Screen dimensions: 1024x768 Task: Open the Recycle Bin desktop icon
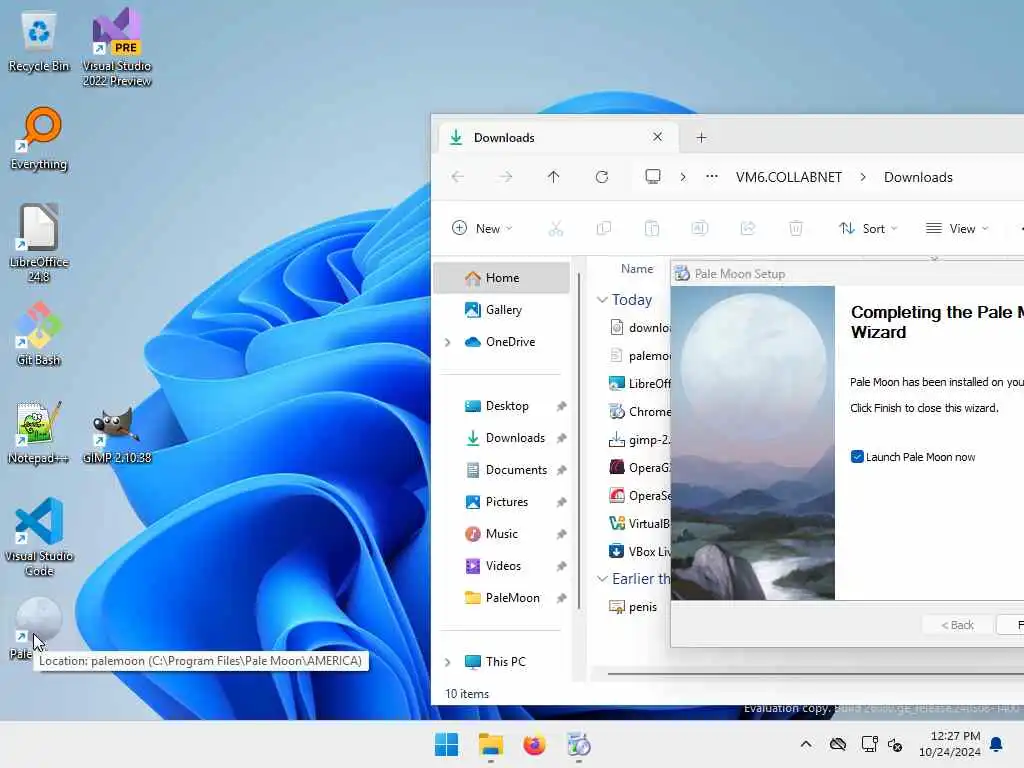(x=39, y=40)
